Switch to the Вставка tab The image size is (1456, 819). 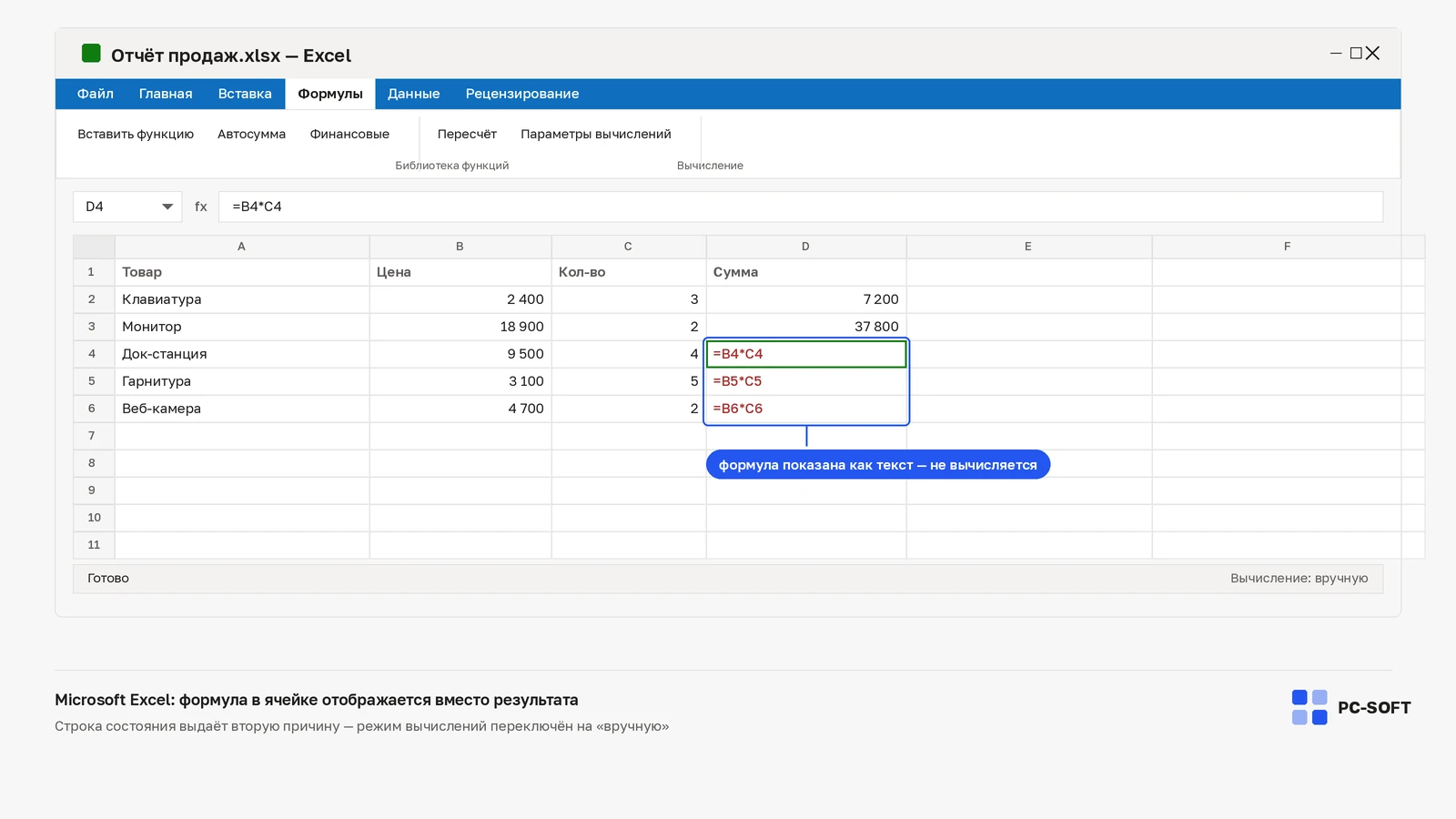[x=245, y=94]
